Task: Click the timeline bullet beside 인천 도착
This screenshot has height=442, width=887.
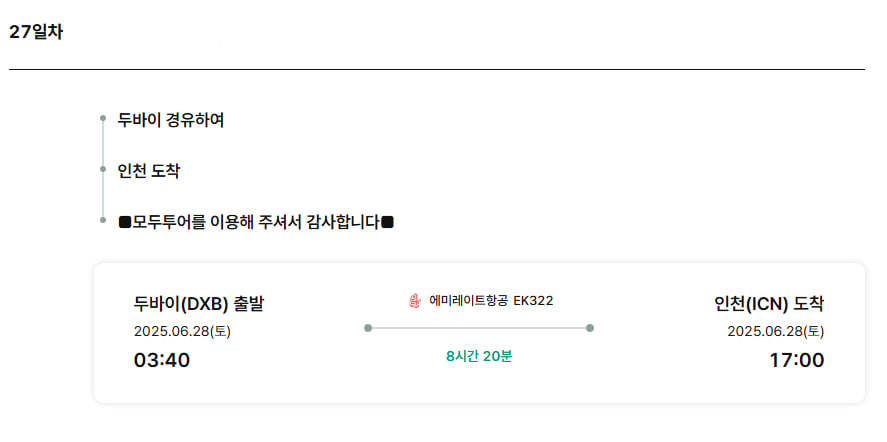Action: pyautogui.click(x=102, y=169)
